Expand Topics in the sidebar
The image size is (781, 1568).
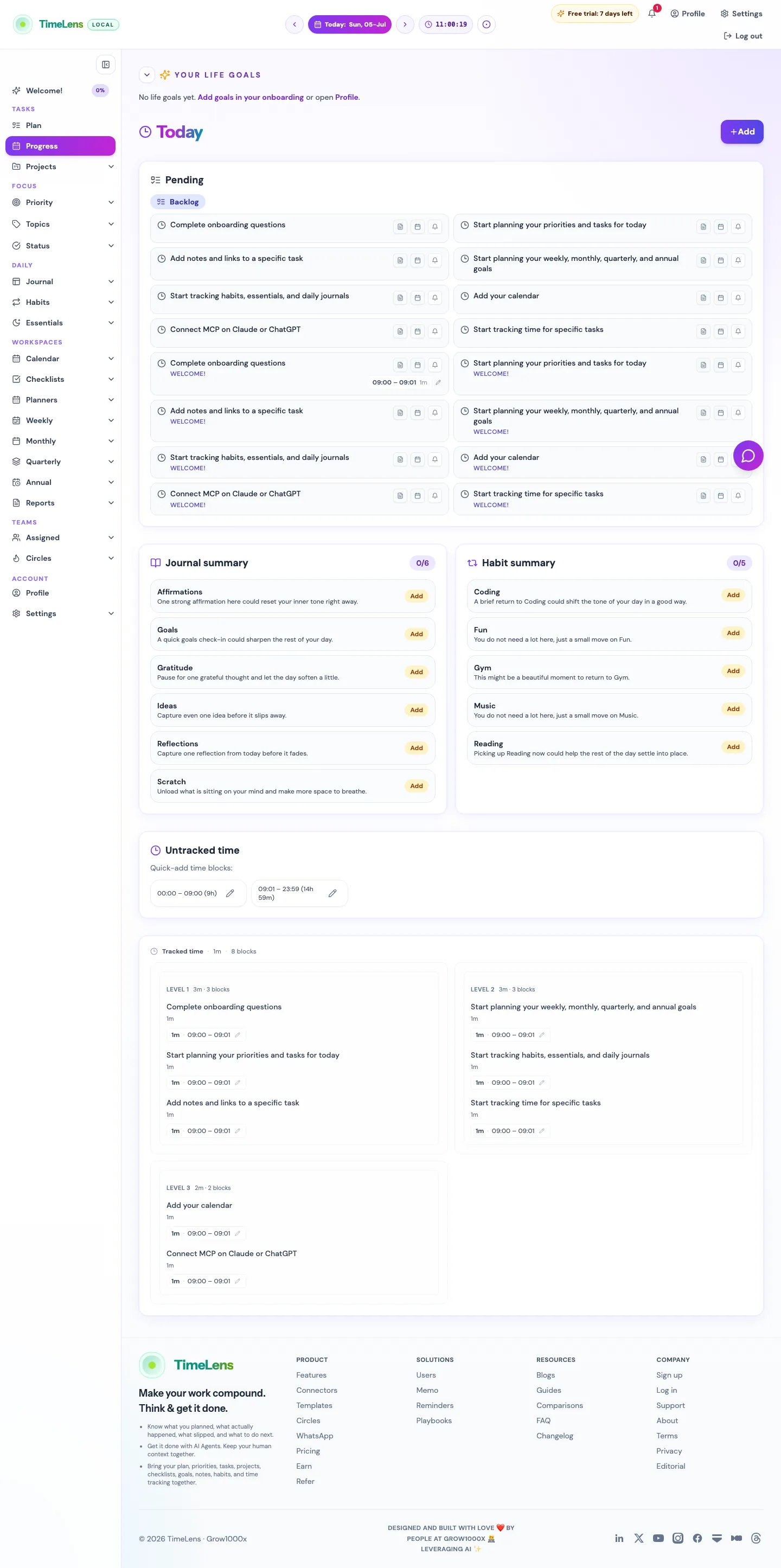tap(111, 224)
